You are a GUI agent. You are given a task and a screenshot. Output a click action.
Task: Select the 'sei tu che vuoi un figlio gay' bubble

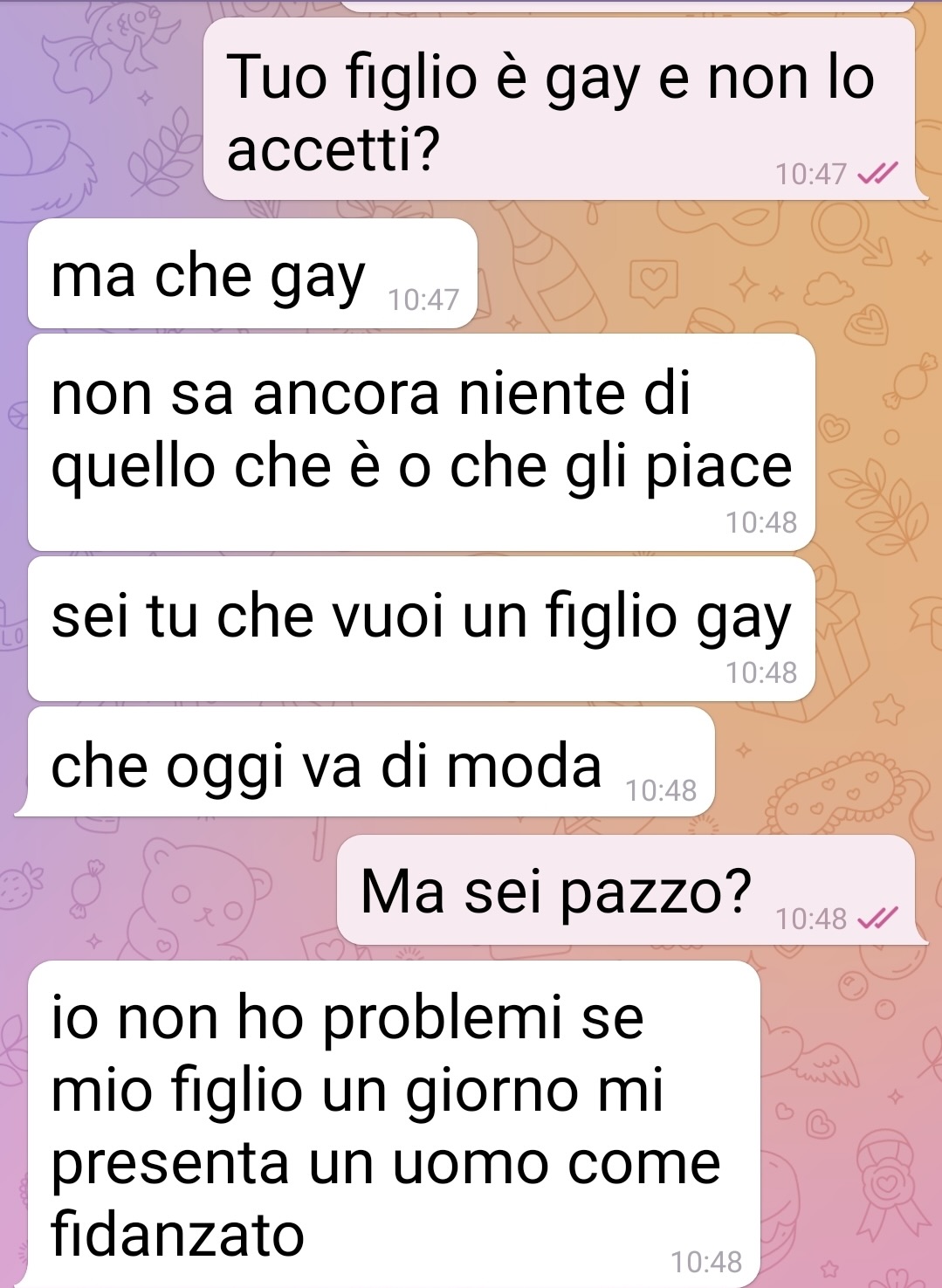click(422, 629)
